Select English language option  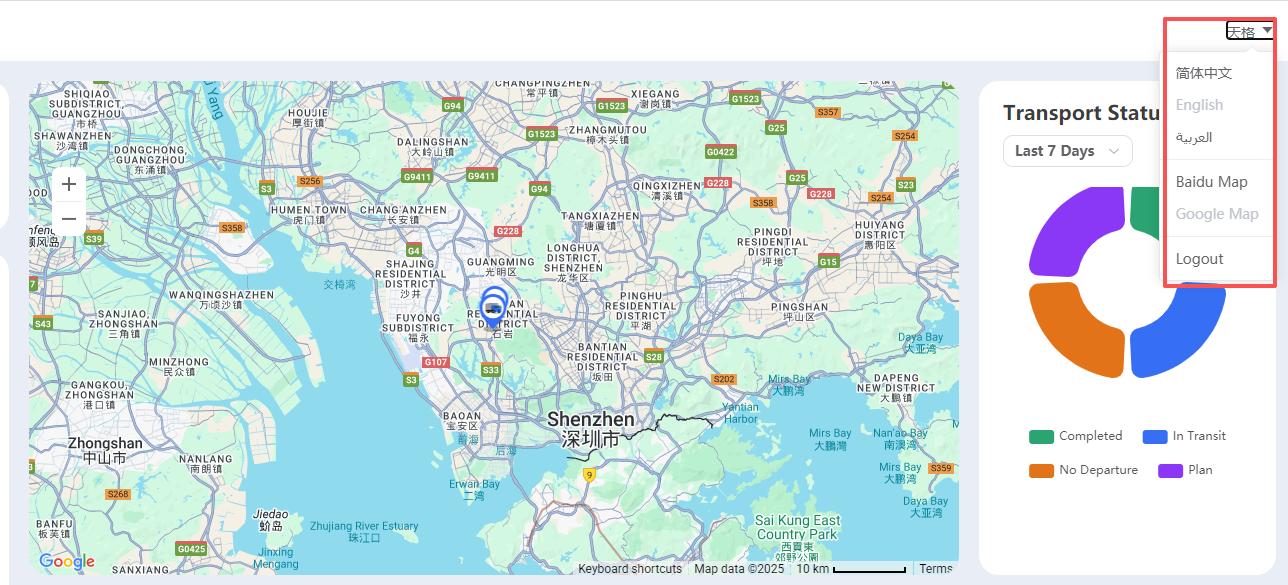click(1199, 105)
